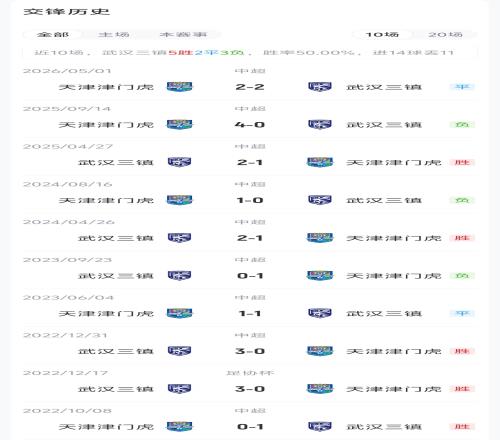The width and height of the screenshot is (500, 440).
Task: Select the 20场 toggle option
Action: point(445,34)
